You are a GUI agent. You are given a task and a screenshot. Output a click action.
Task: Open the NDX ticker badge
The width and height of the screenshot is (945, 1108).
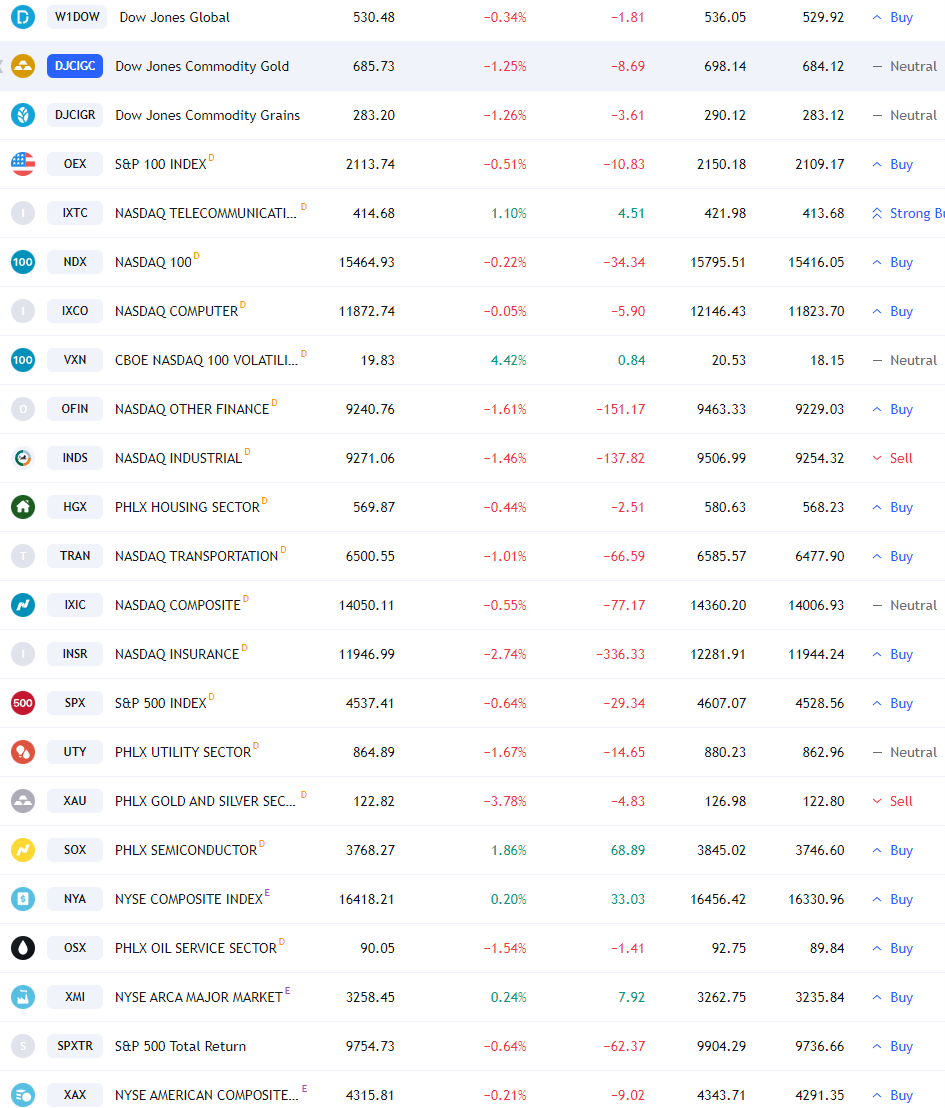[x=75, y=262]
